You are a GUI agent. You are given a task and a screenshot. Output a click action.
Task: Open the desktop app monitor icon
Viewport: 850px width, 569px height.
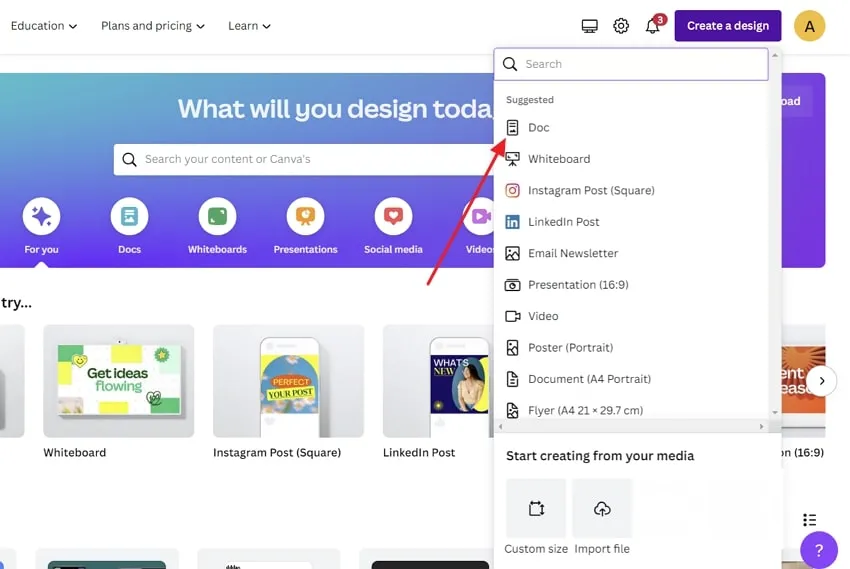click(x=589, y=26)
